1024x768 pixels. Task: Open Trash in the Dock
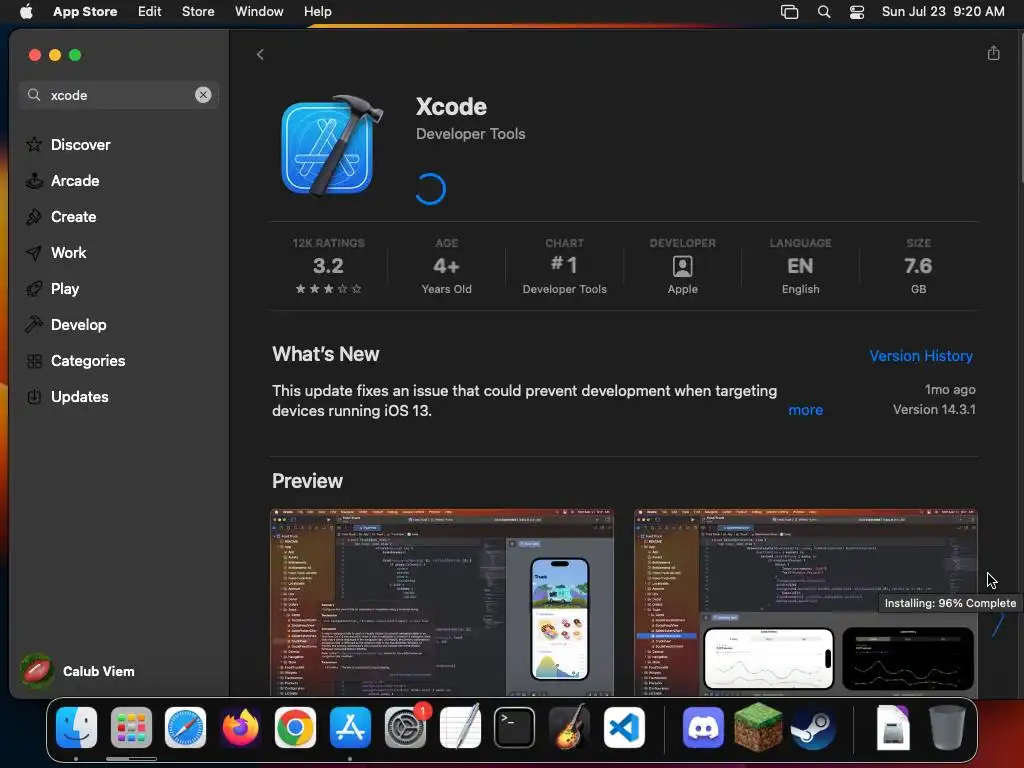tap(947, 727)
